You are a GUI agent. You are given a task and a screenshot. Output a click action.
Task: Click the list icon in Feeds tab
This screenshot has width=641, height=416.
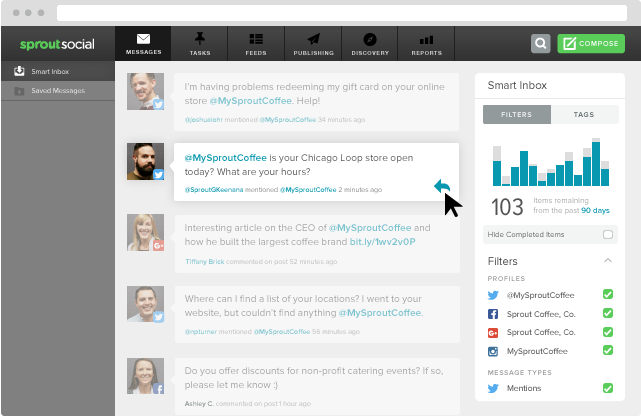[256, 39]
